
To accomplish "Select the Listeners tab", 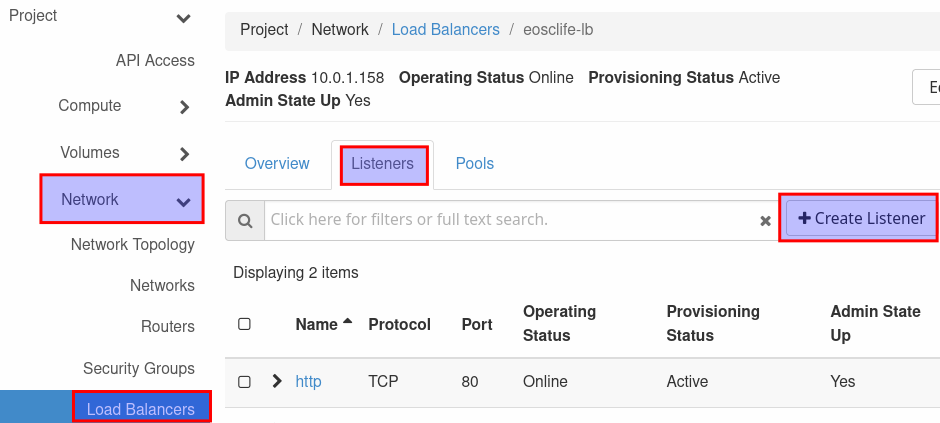I will pos(382,163).
